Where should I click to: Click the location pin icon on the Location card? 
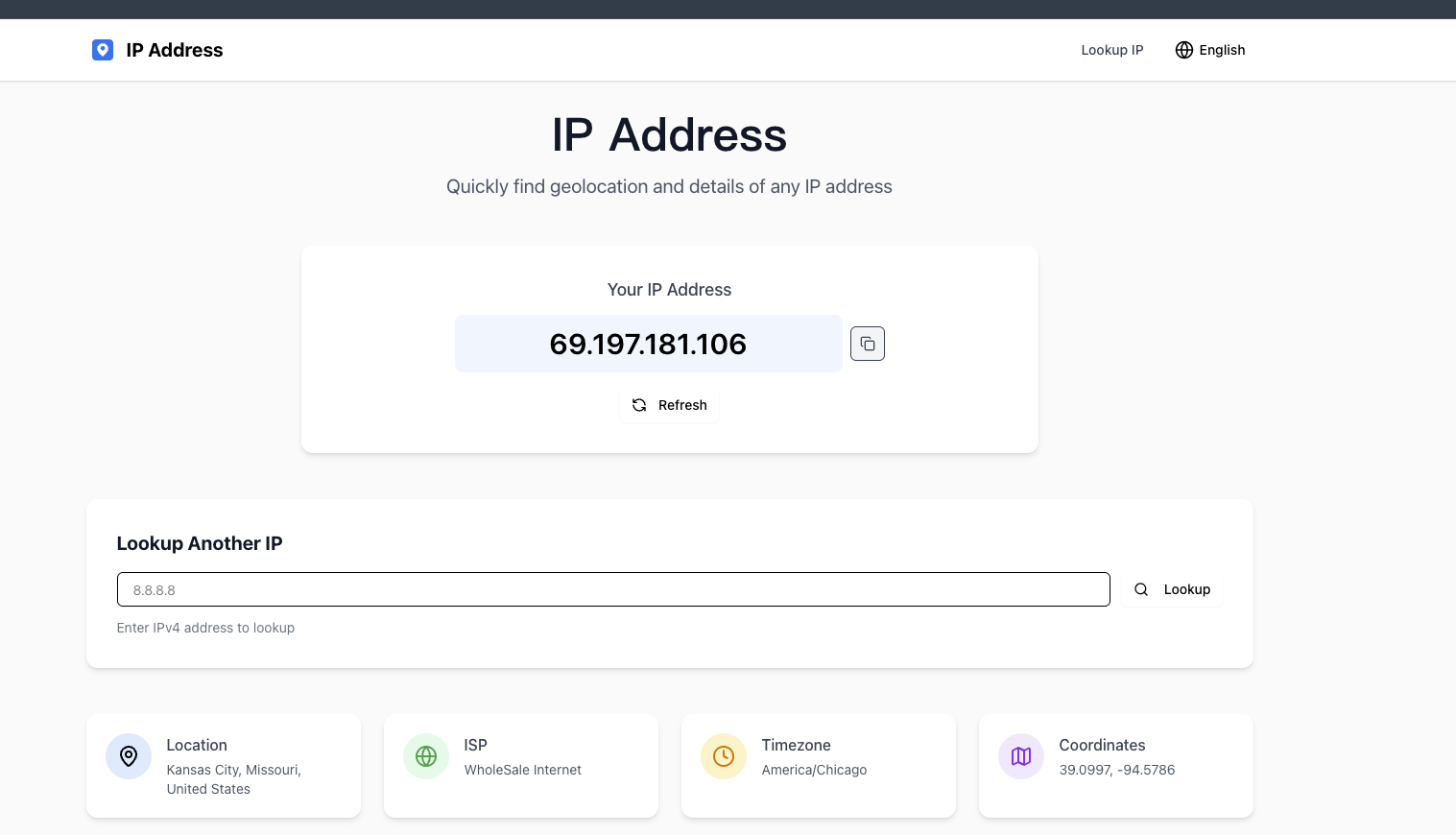(129, 756)
